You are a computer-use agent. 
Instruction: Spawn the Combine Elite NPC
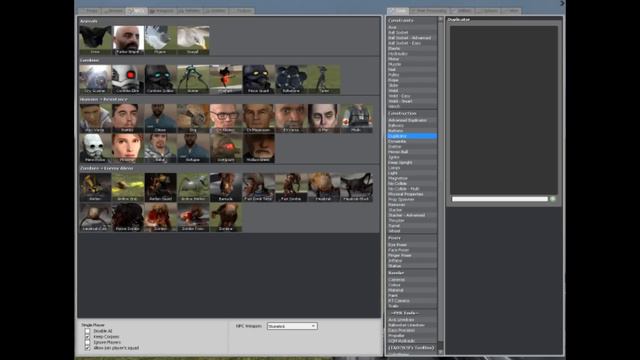[x=128, y=79]
